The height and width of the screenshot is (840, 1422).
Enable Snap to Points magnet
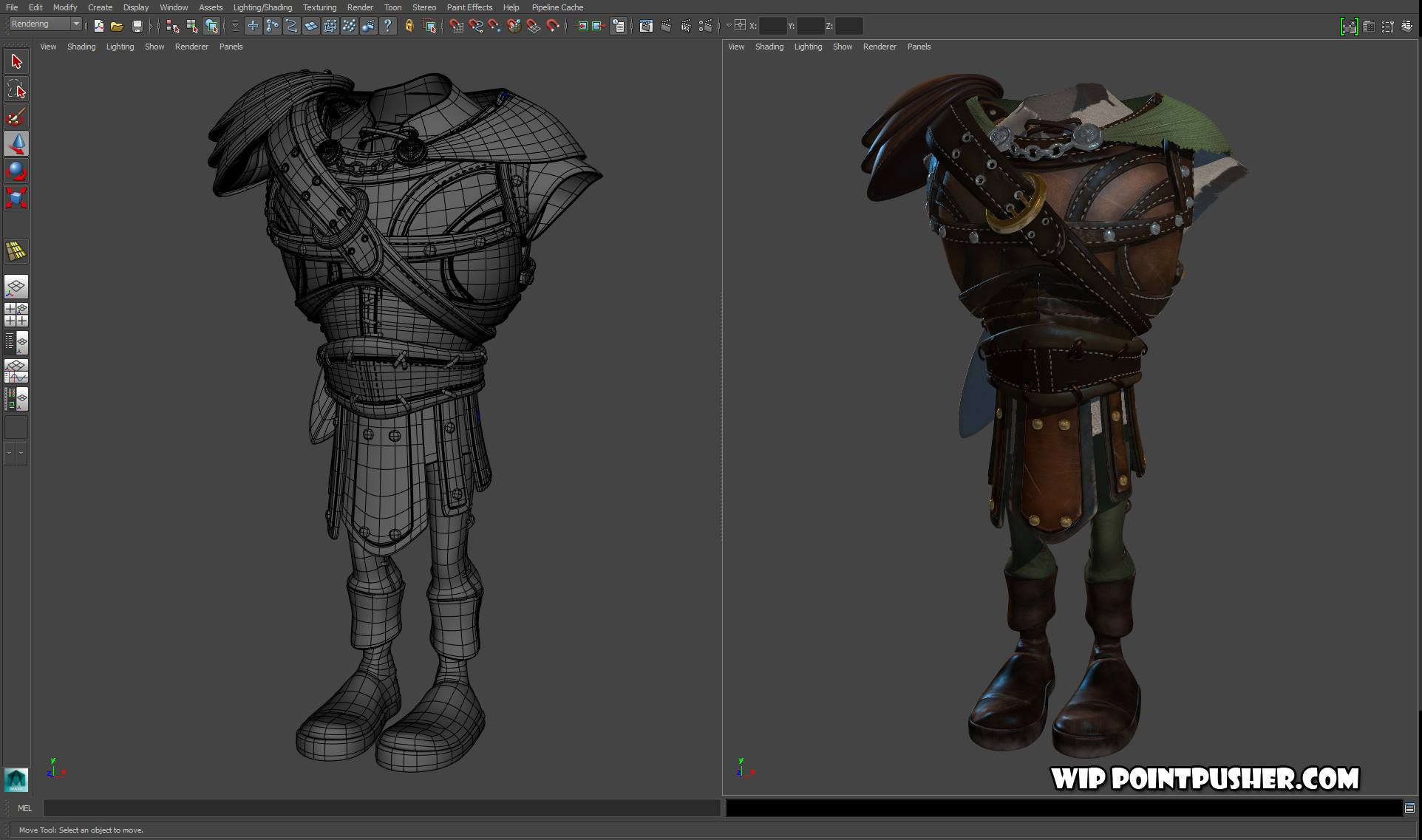(x=494, y=26)
